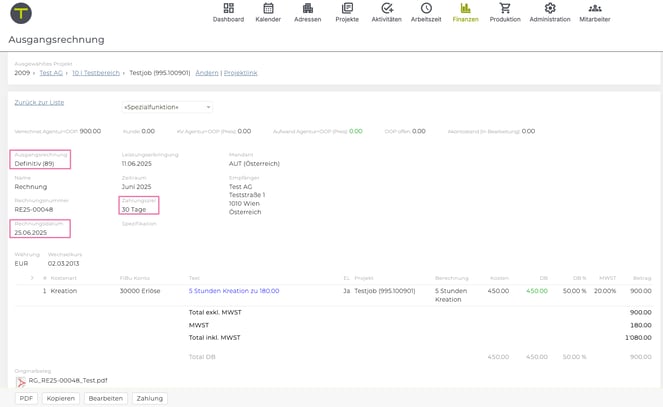The image size is (663, 407).
Task: Go to Adressen via building icon
Action: (307, 8)
